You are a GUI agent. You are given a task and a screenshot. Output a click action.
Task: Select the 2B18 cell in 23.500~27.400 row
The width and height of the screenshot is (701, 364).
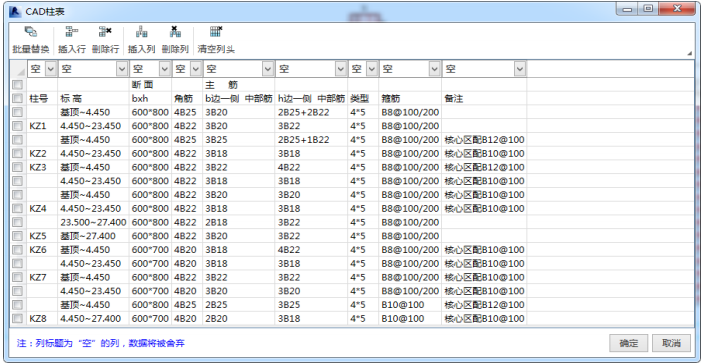coord(239,223)
